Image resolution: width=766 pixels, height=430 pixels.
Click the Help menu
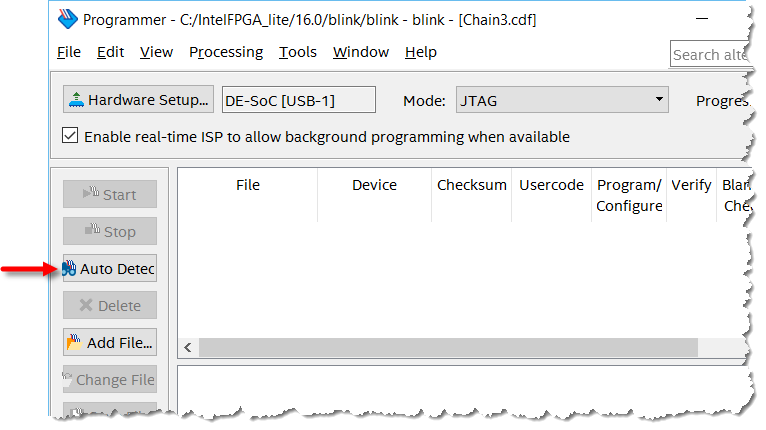[x=421, y=52]
